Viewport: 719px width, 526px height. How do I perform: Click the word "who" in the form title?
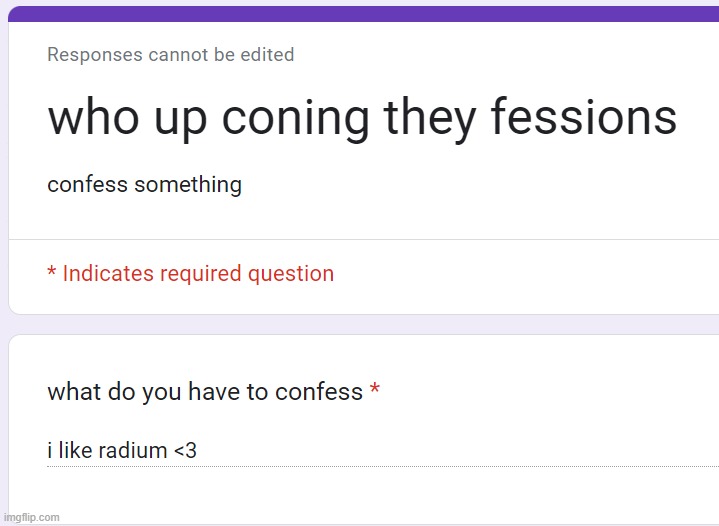point(94,117)
